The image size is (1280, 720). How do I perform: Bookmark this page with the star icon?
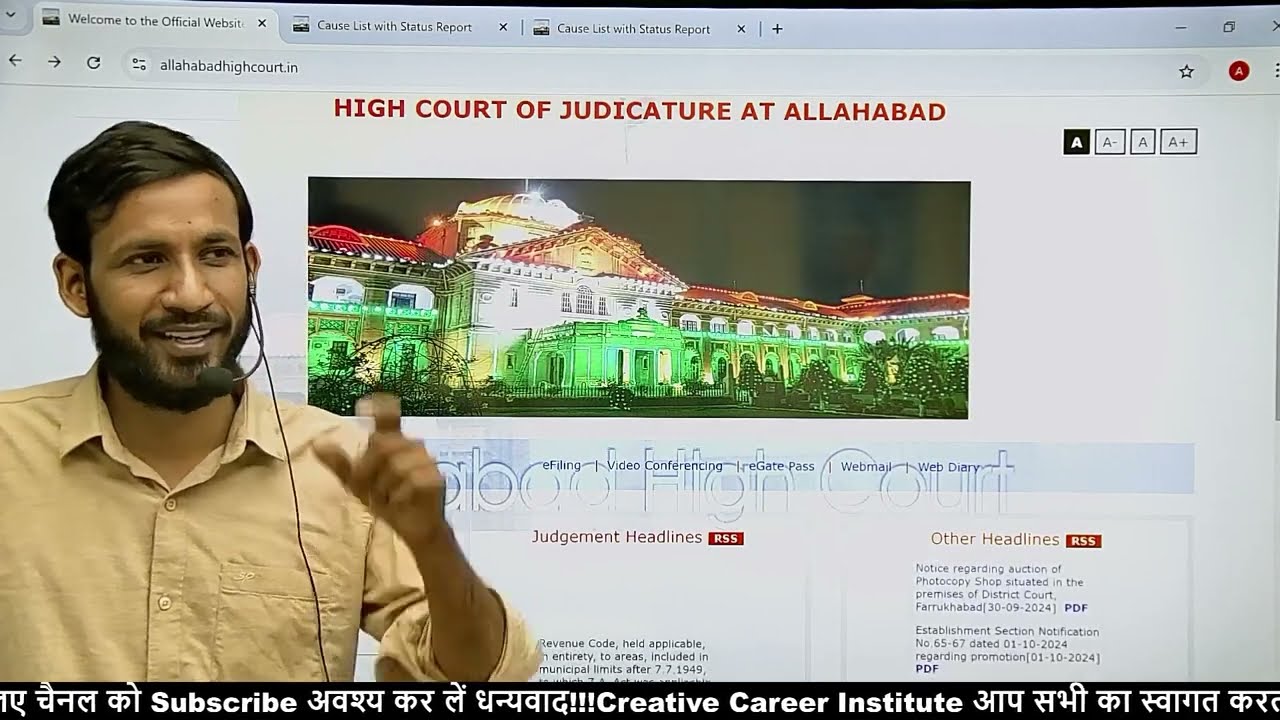tap(1186, 71)
